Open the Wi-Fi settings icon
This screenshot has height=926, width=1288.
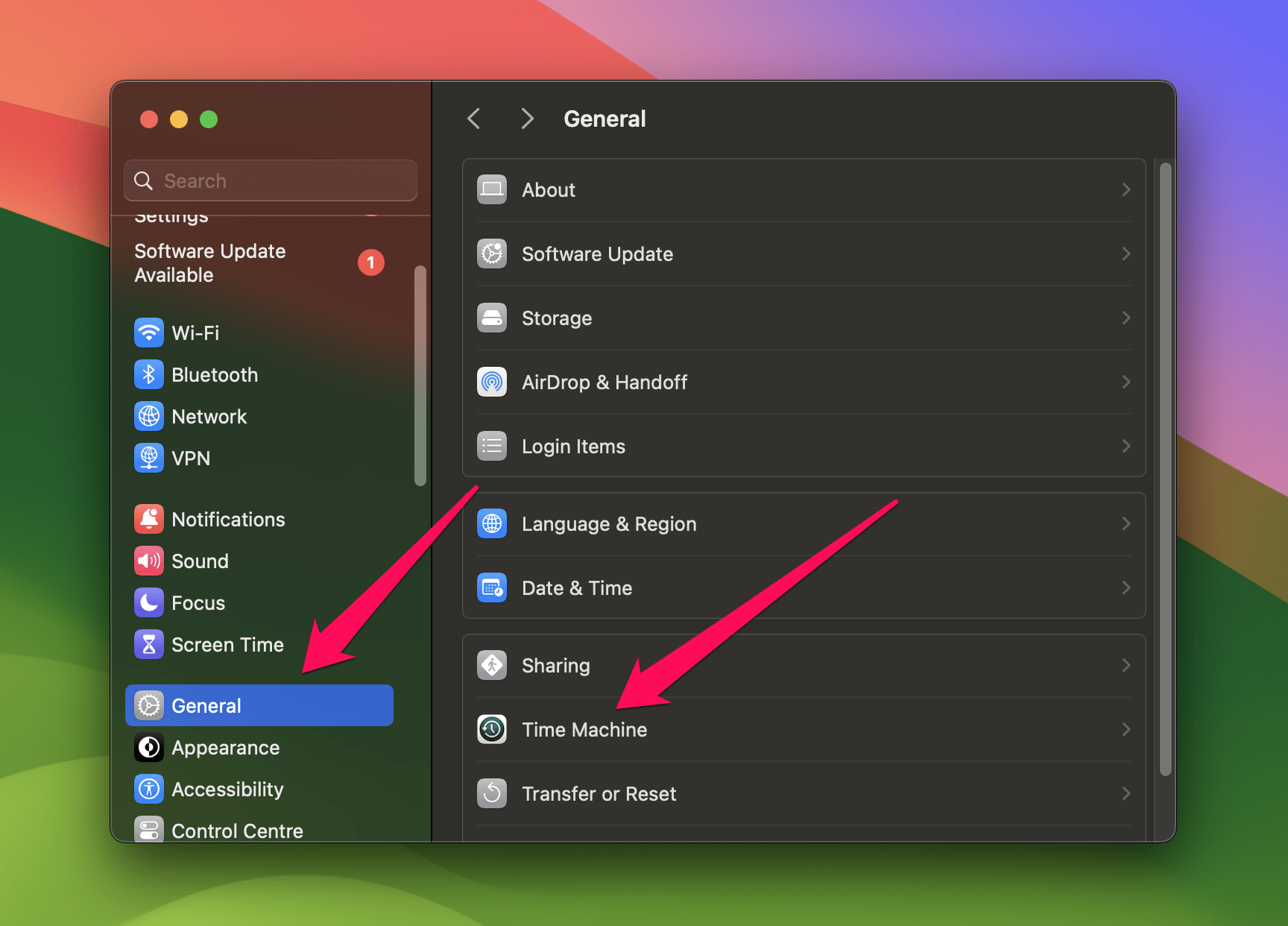click(149, 333)
